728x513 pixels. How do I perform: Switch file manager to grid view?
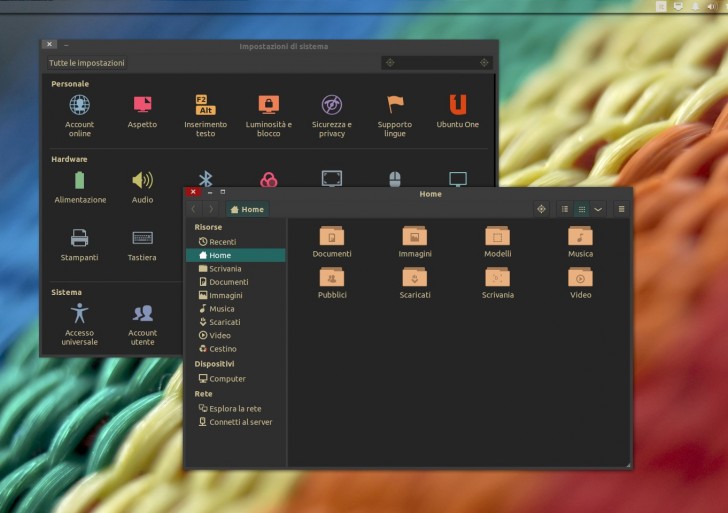click(582, 209)
